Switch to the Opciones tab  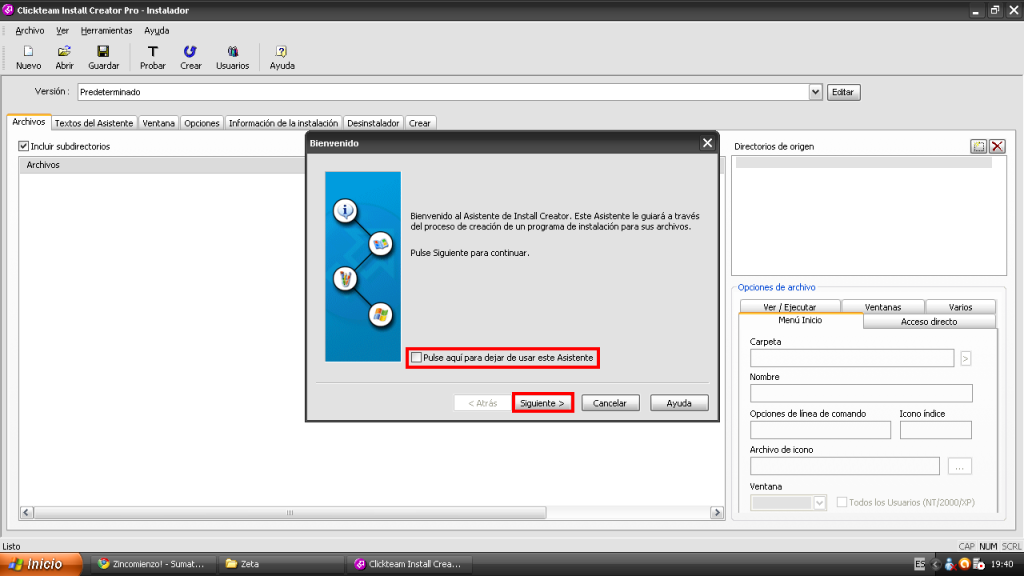[x=202, y=123]
